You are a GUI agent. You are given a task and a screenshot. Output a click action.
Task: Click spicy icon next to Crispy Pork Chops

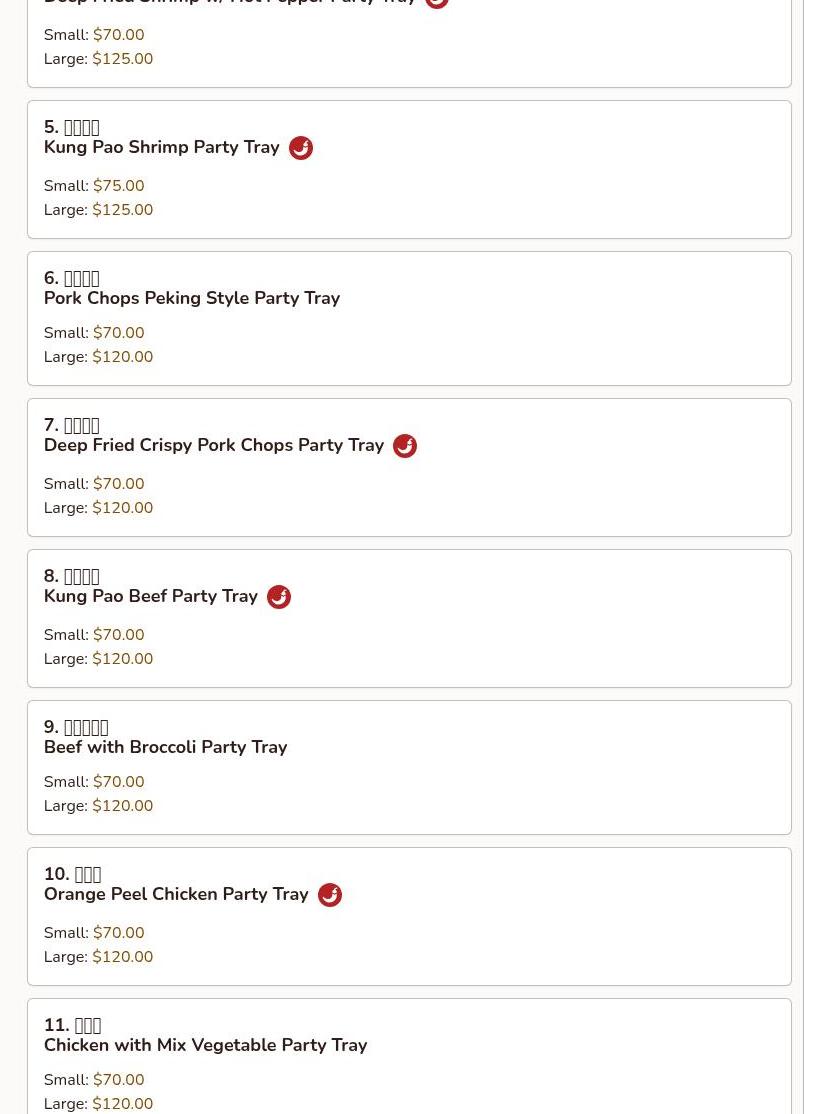[404, 446]
